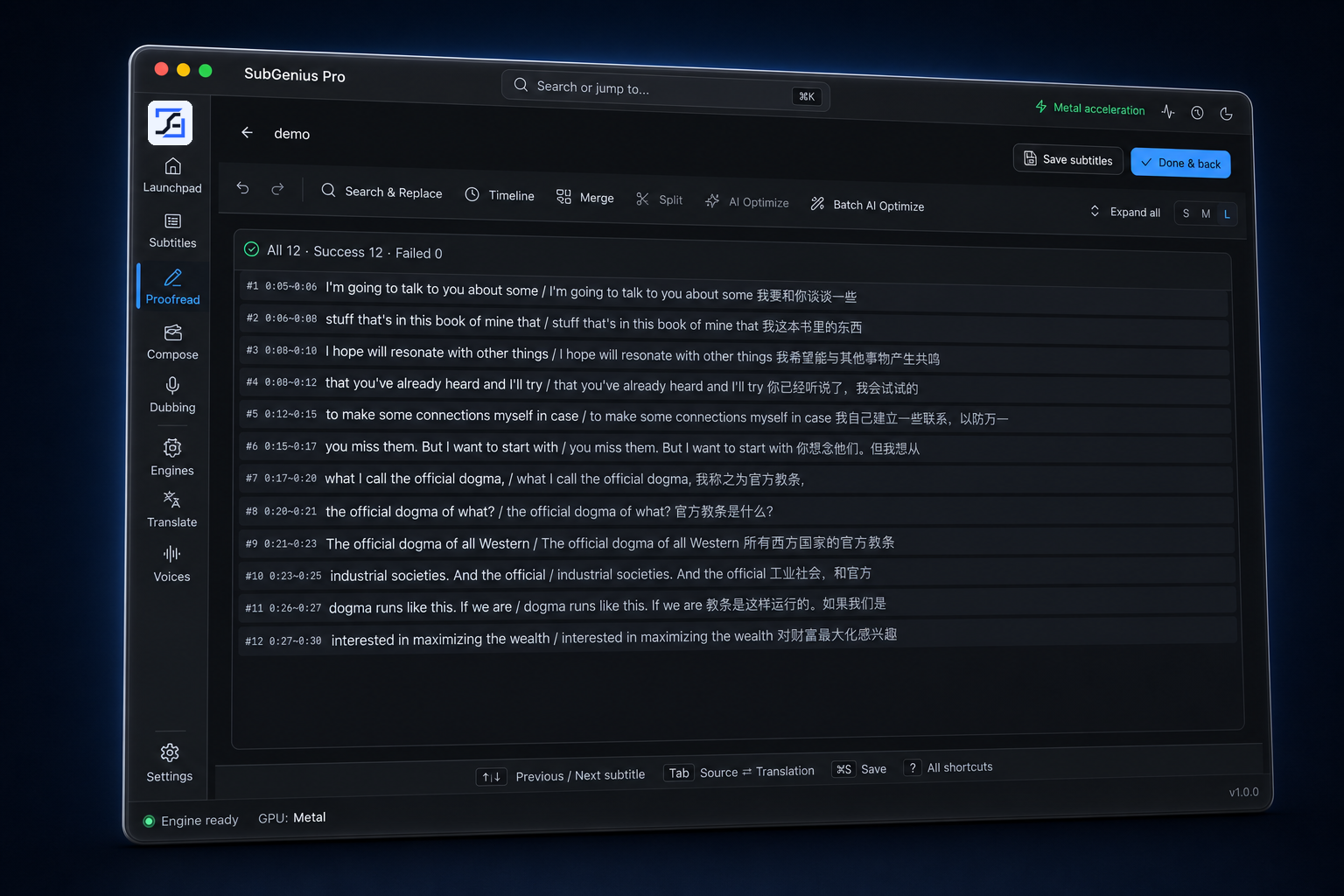Screen dimensions: 1344x896
Task: Click the Metal acceleration indicator
Action: (1090, 108)
